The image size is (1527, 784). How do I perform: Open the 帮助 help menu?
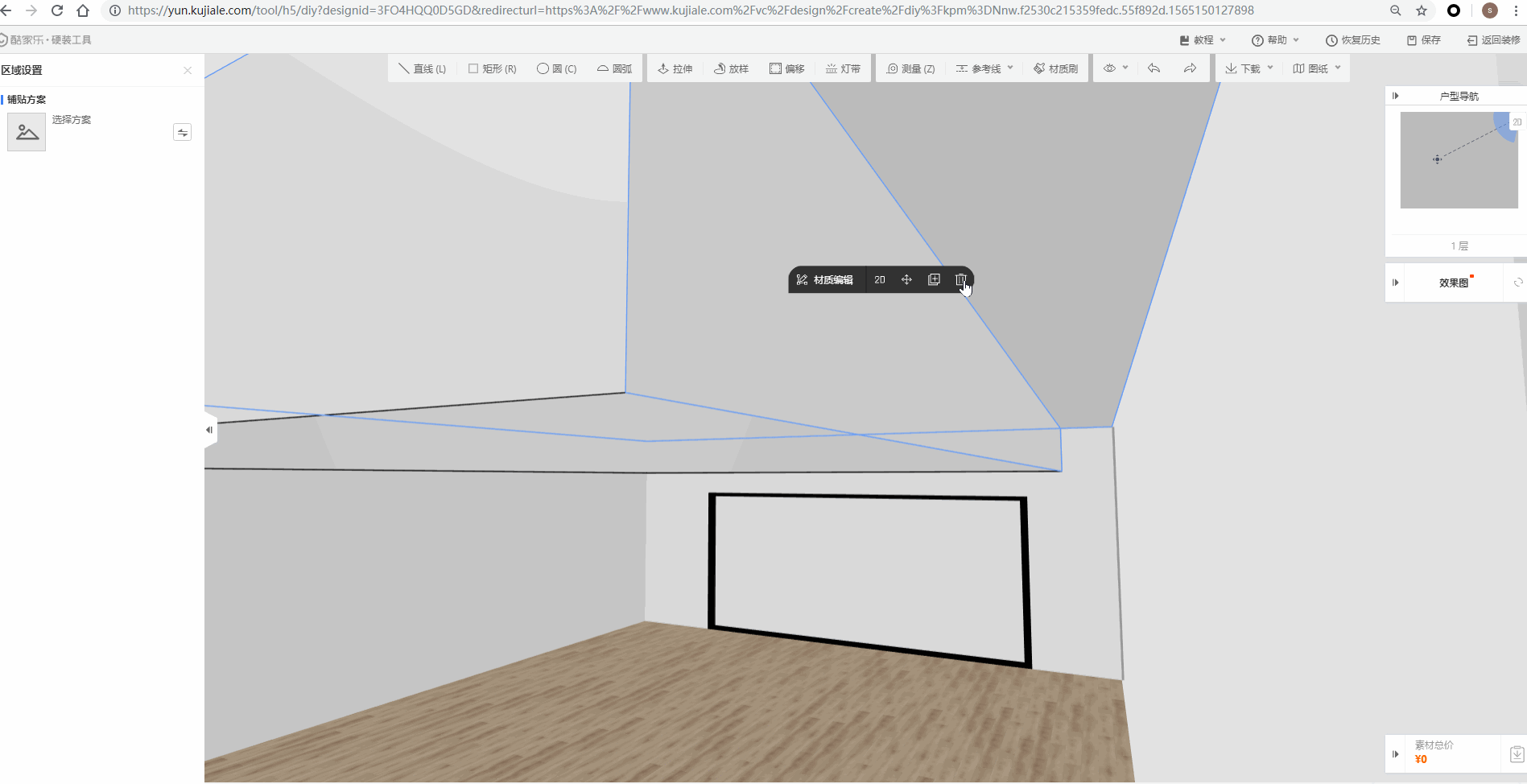1275,40
